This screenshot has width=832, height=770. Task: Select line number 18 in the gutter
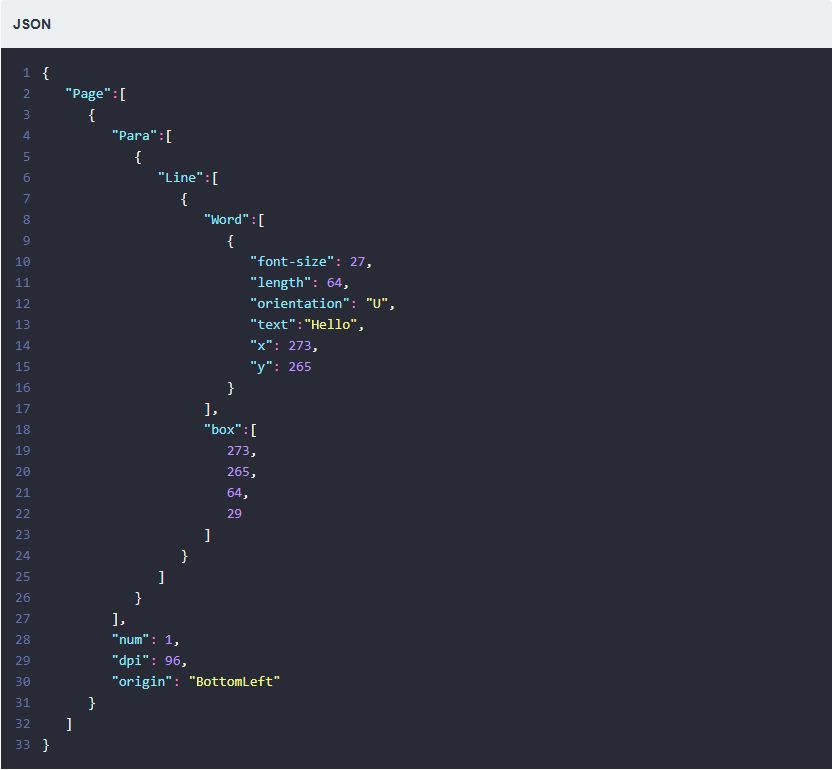[x=23, y=429]
